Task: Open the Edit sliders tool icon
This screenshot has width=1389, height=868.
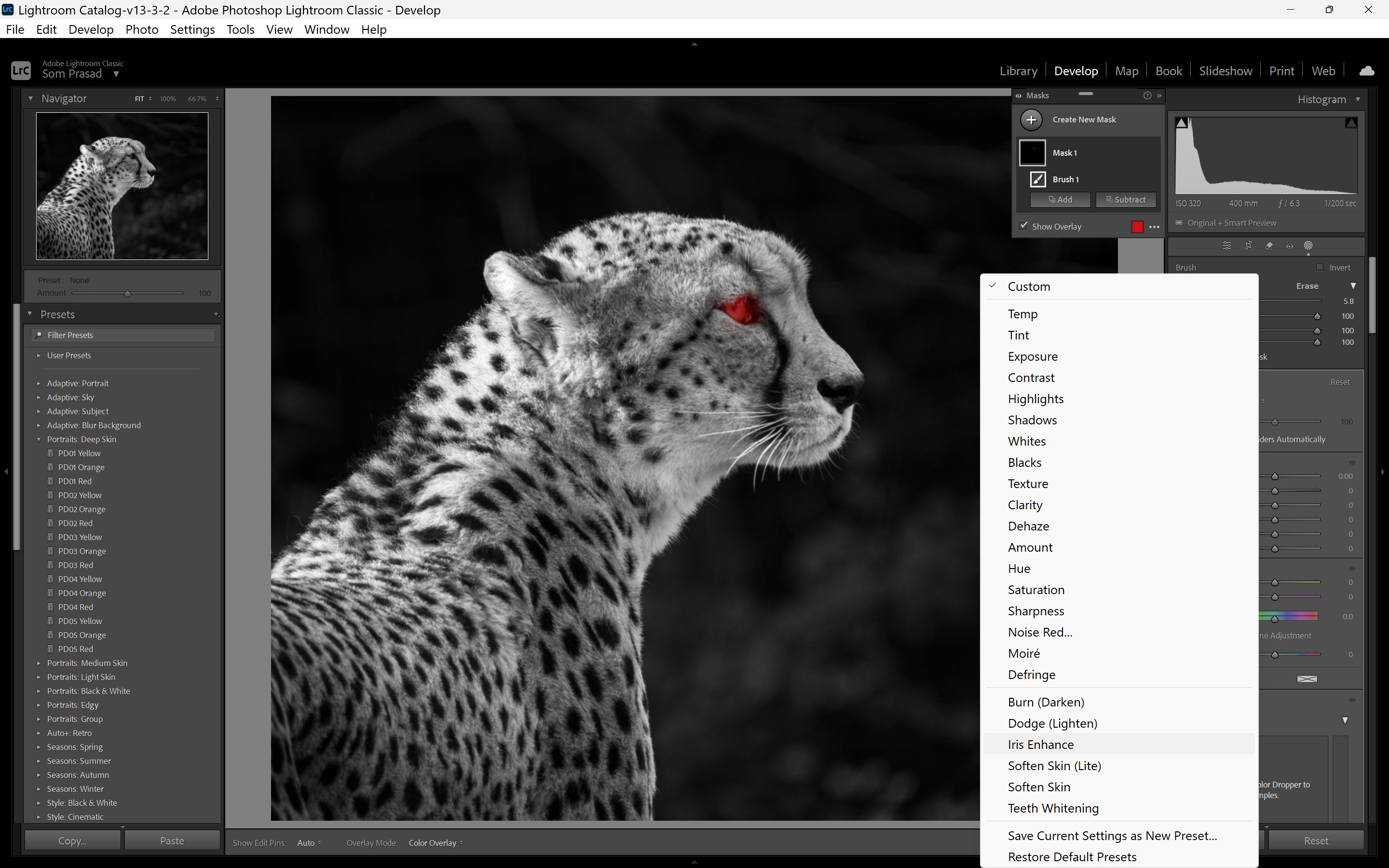Action: coord(1226,246)
